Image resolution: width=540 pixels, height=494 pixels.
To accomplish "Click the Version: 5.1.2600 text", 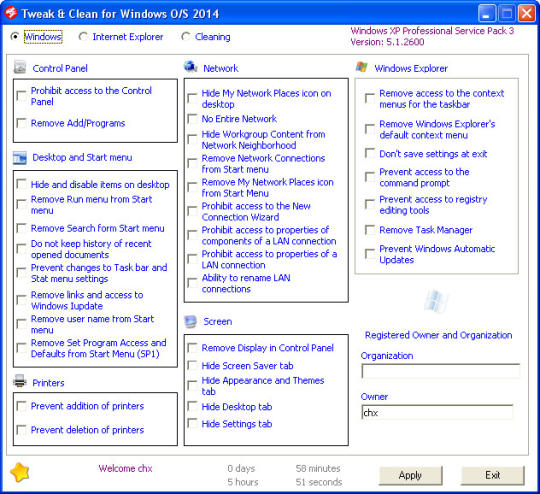I will 387,42.
